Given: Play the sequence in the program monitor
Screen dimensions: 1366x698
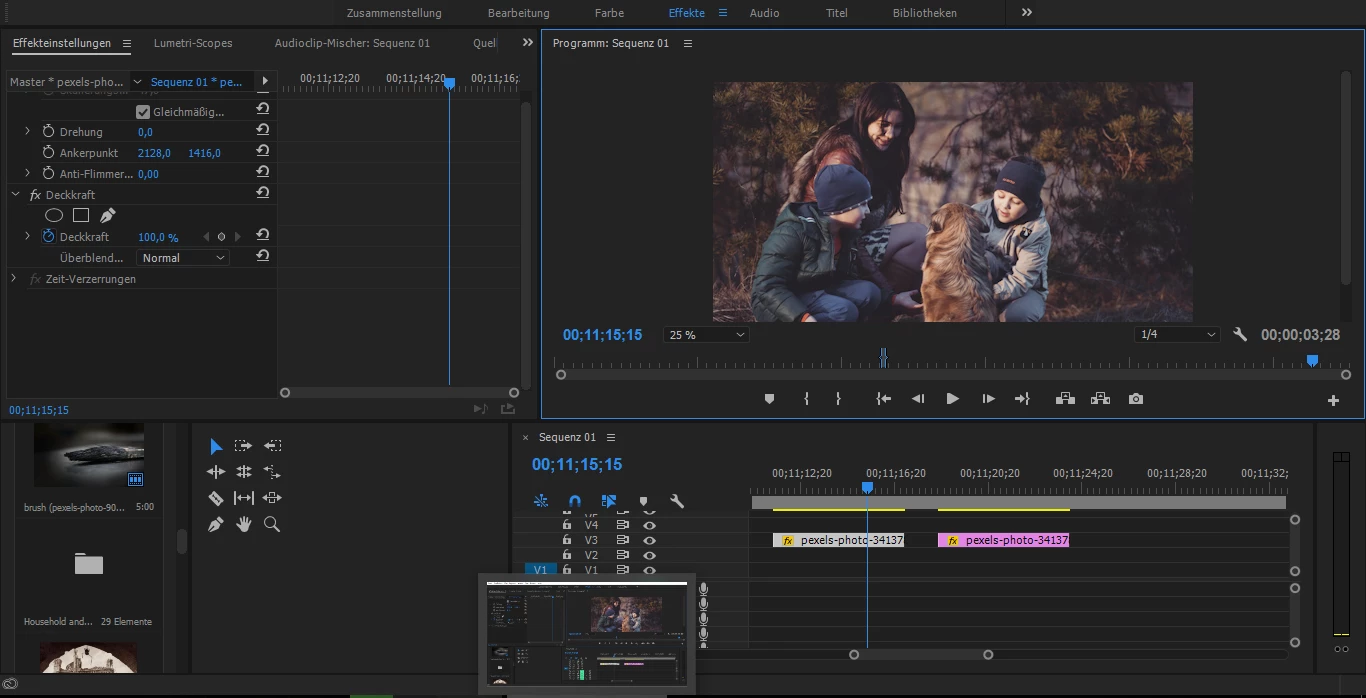Looking at the screenshot, I should [952, 399].
